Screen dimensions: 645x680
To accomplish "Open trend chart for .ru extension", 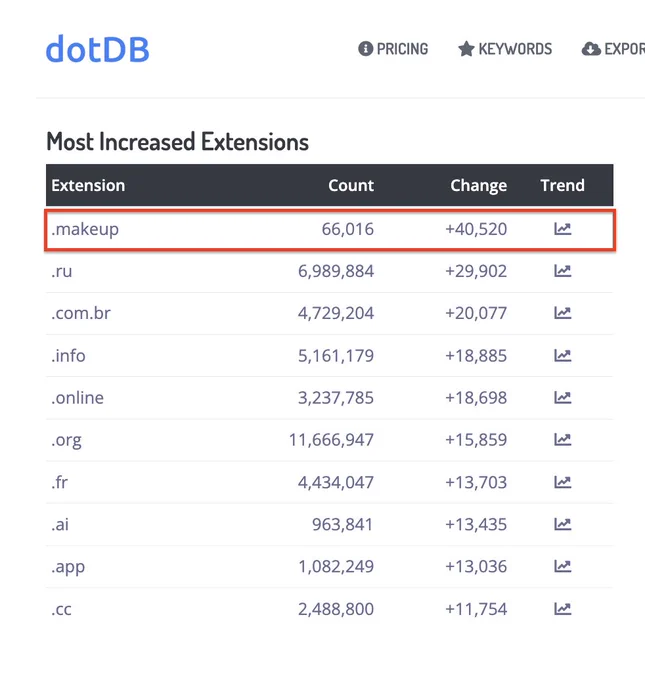I will click(563, 271).
